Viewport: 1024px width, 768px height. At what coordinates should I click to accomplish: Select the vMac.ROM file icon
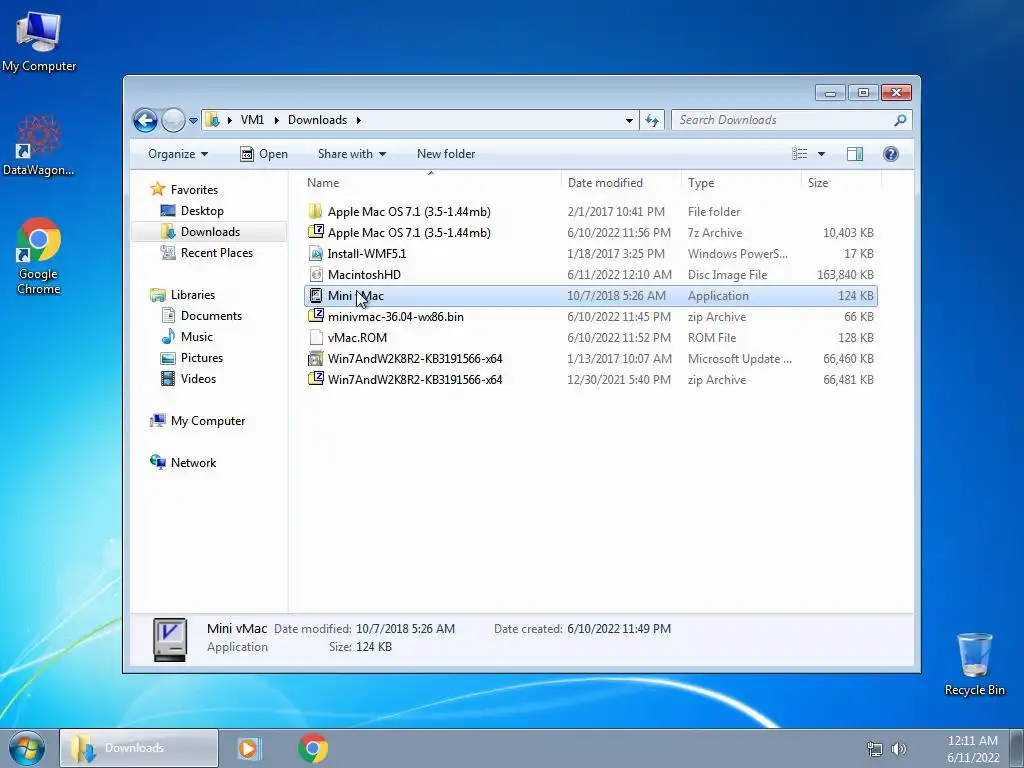point(316,338)
